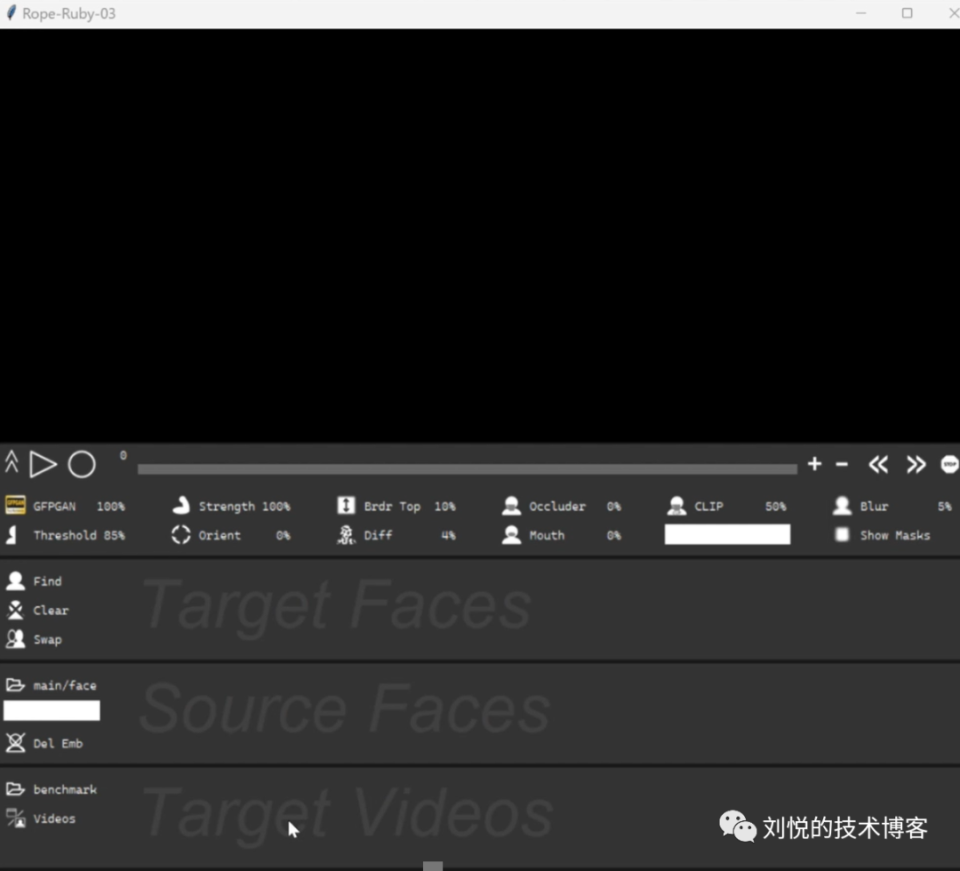Click the Del Emb button label
Viewport: 960px width, 871px height.
(x=58, y=744)
